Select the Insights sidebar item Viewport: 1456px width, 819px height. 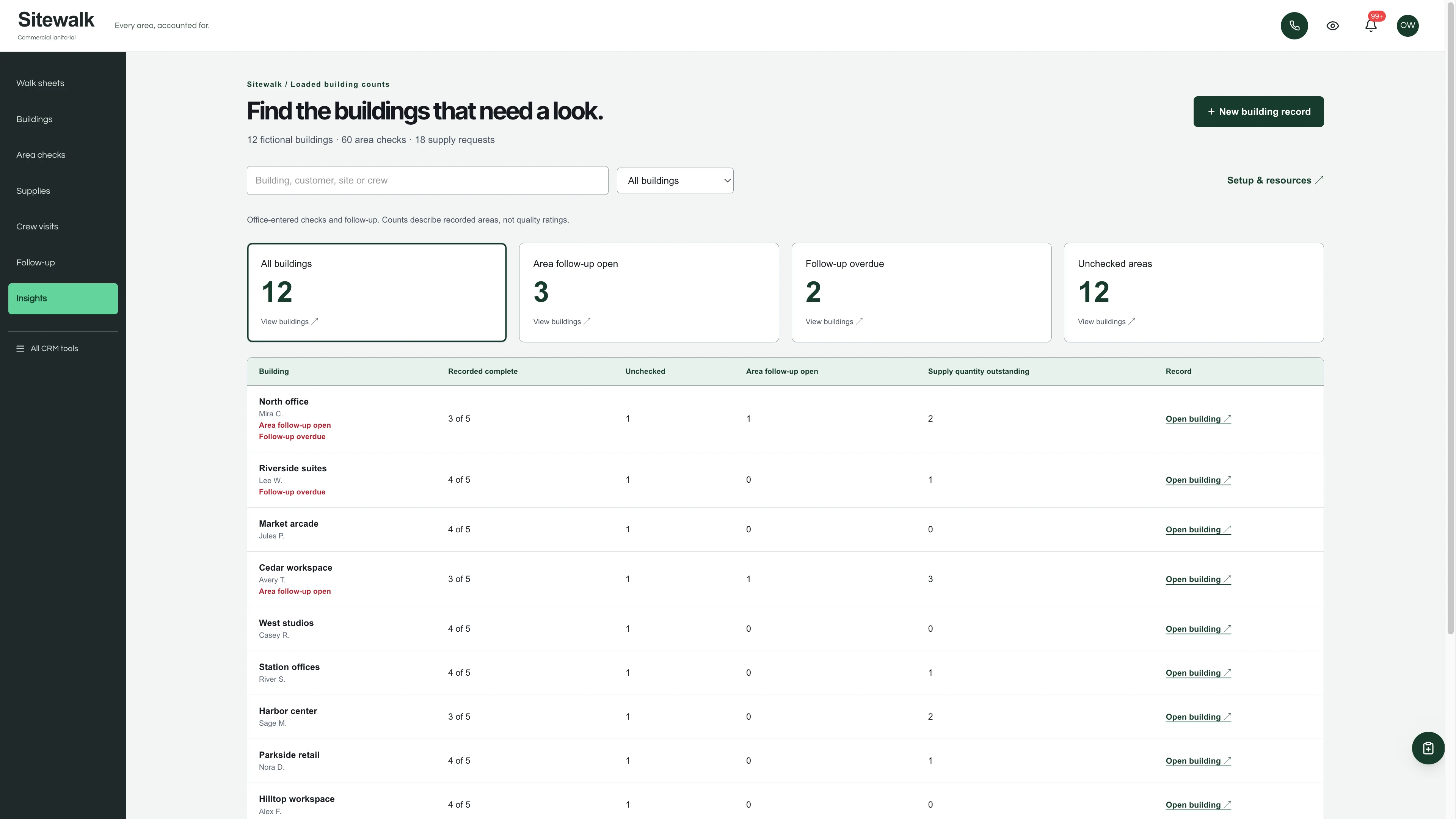pos(63,298)
